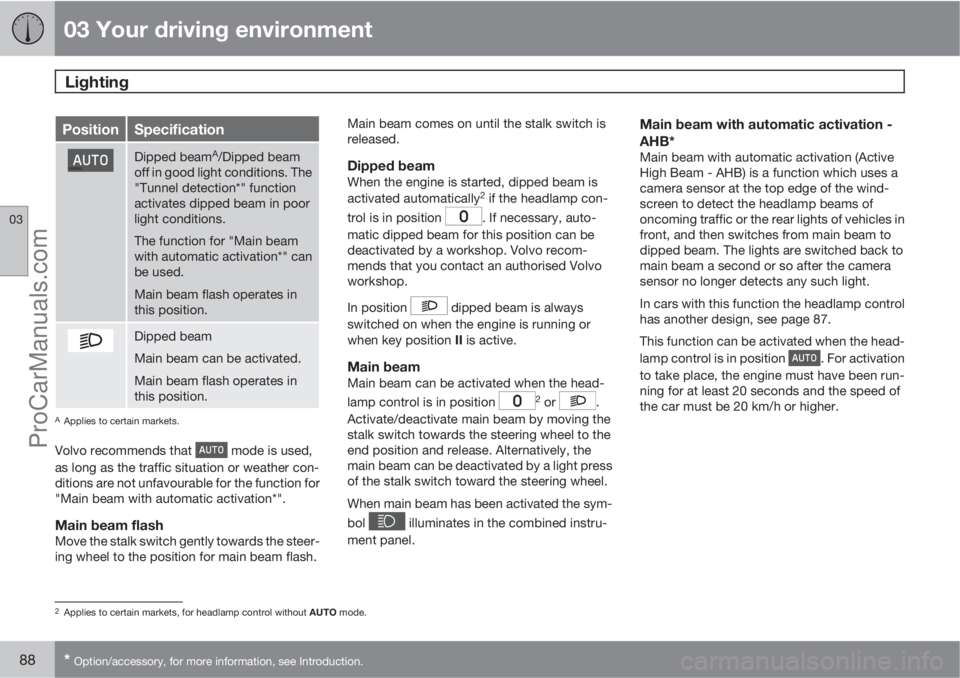960x678 pixels.
Task: Click the gauge icon in the chapter header
Action: click(x=27, y=29)
